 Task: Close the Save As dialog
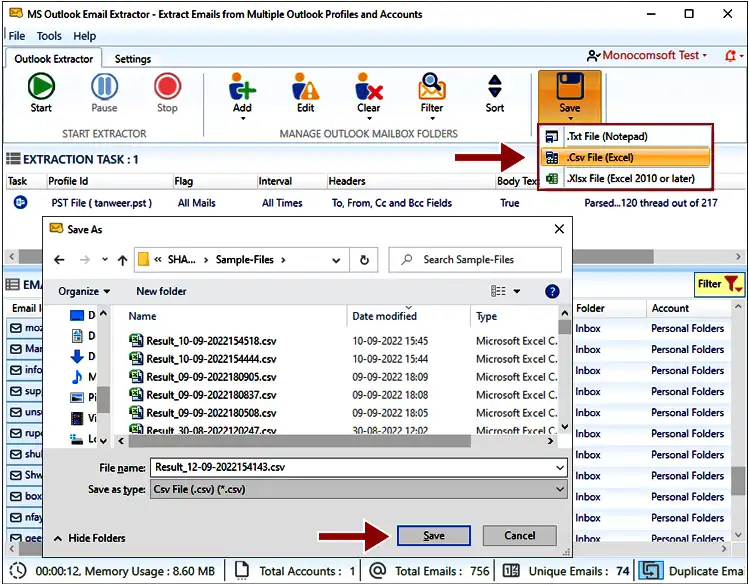[x=559, y=229]
